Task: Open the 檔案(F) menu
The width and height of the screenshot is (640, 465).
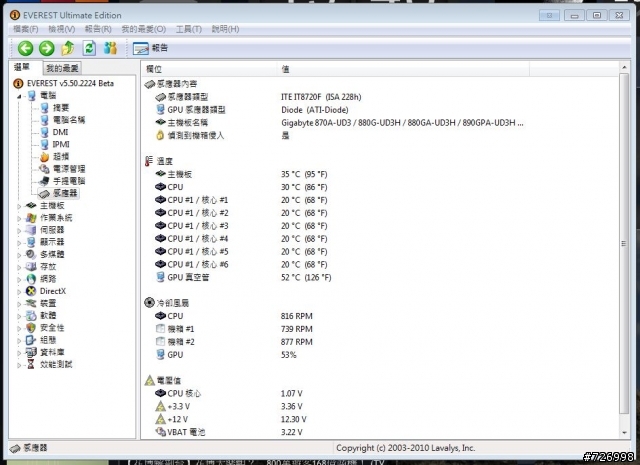Action: (25, 29)
